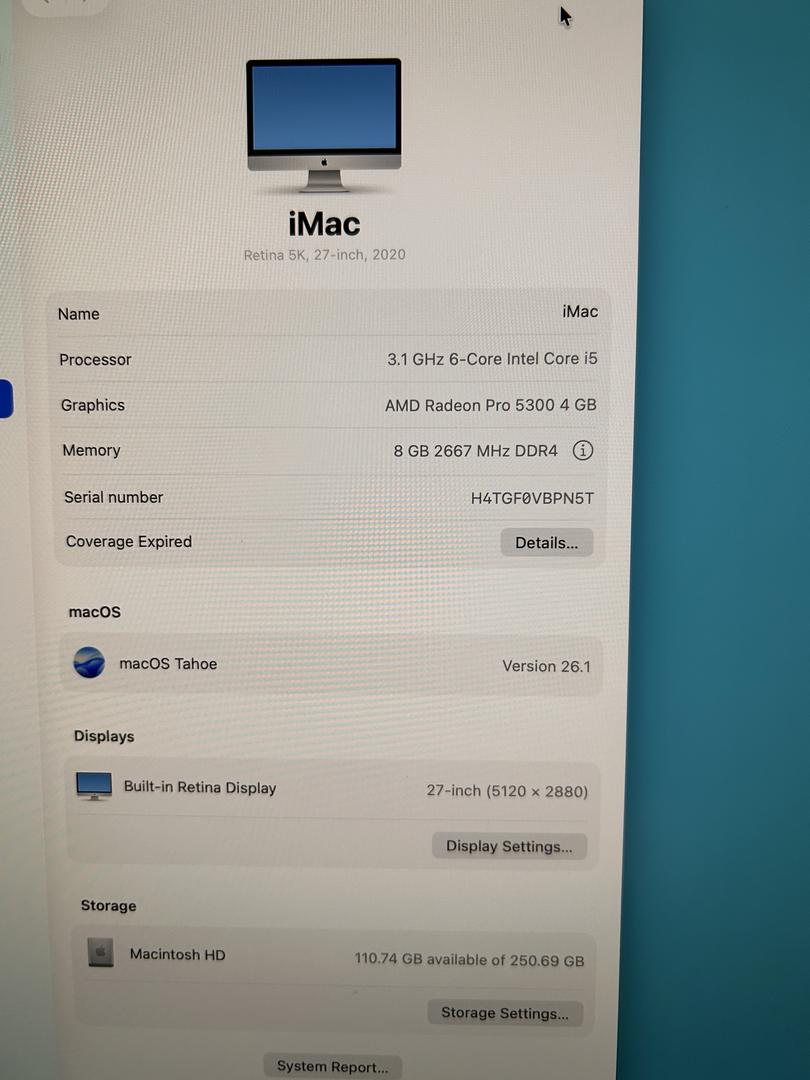Click the Memory label
Screen dimensions: 810x1080
point(92,450)
